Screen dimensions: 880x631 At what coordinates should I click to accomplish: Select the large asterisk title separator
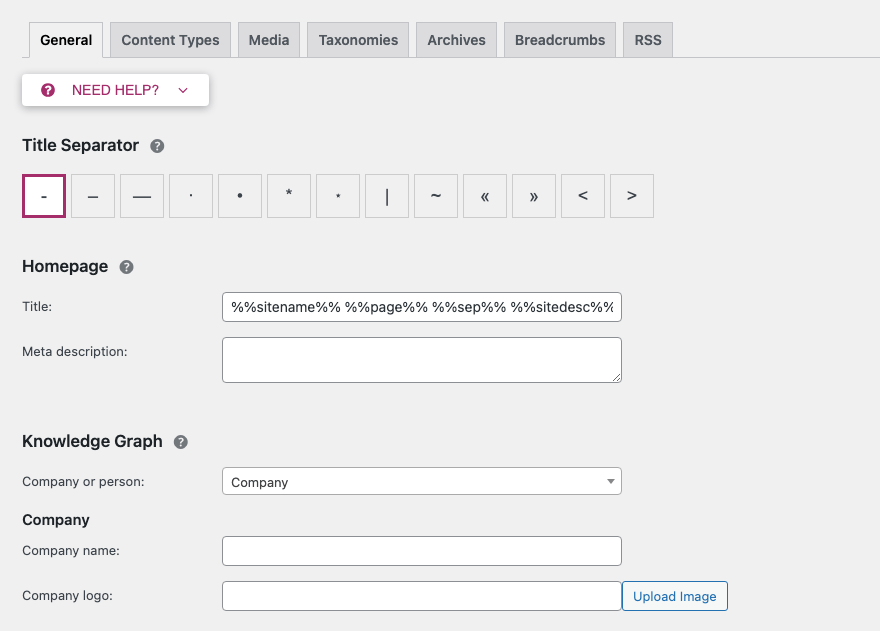coord(289,196)
